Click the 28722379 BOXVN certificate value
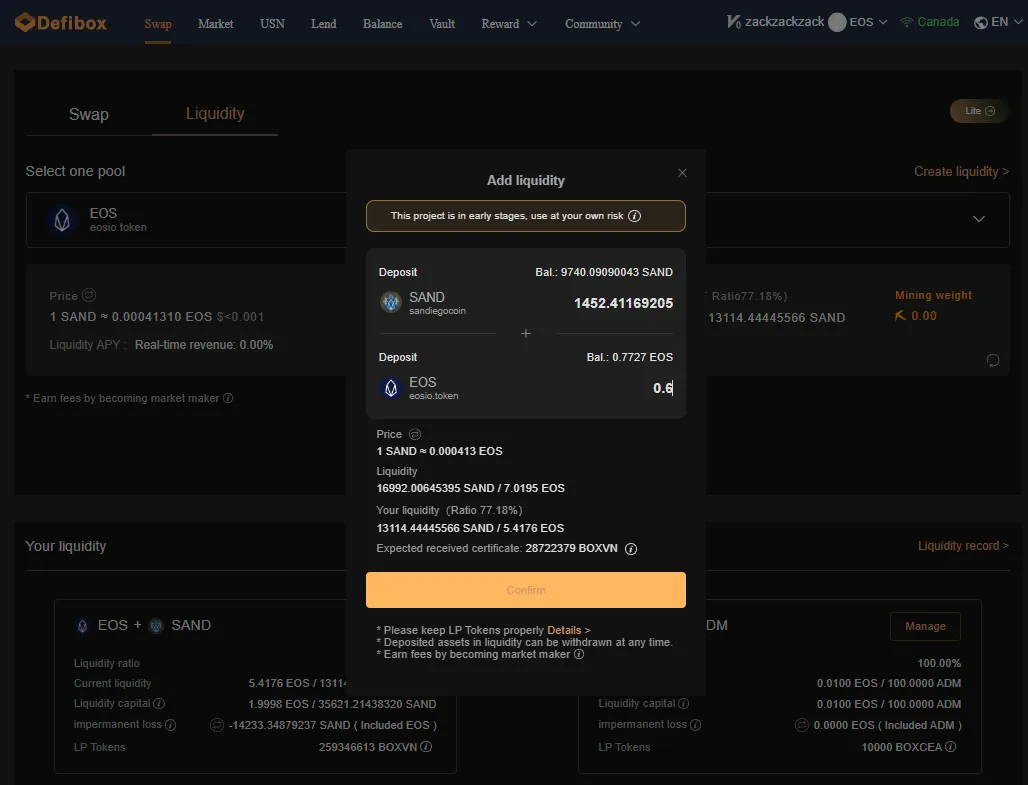Image resolution: width=1028 pixels, height=785 pixels. click(x=571, y=548)
